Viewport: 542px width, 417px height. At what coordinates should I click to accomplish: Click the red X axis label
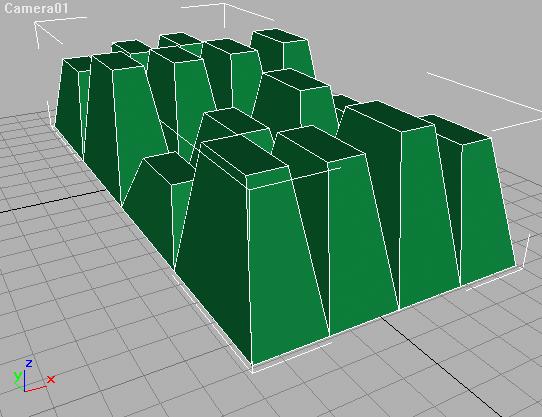[51, 380]
